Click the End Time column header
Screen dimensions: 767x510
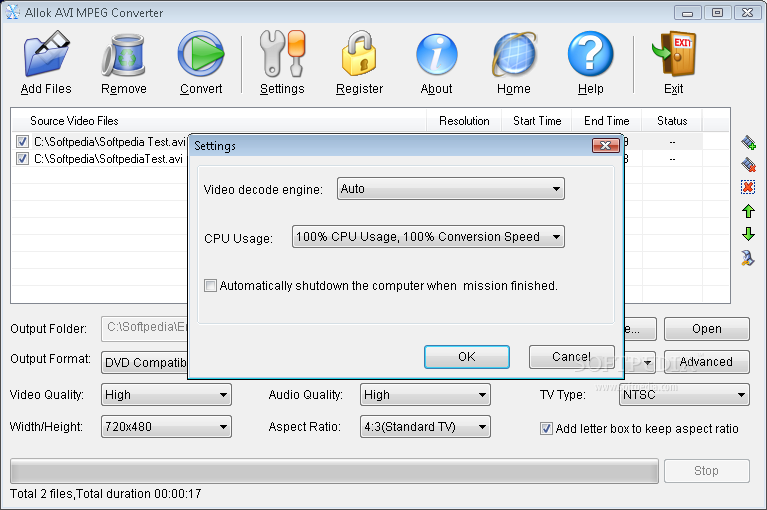[607, 121]
